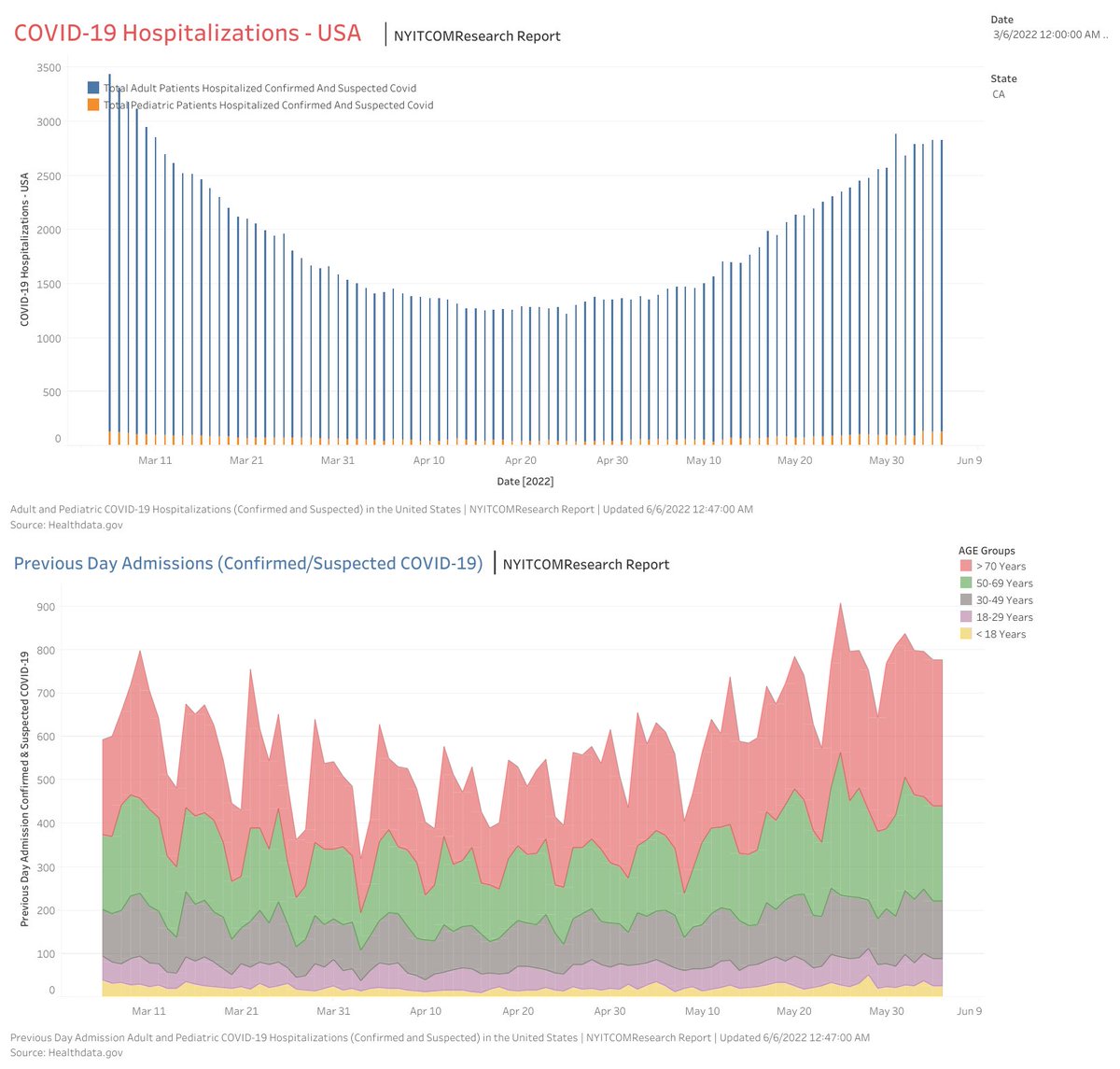Click the orange Pediatric Patients legend swatch
The height and width of the screenshot is (1069, 1120).
point(93,105)
